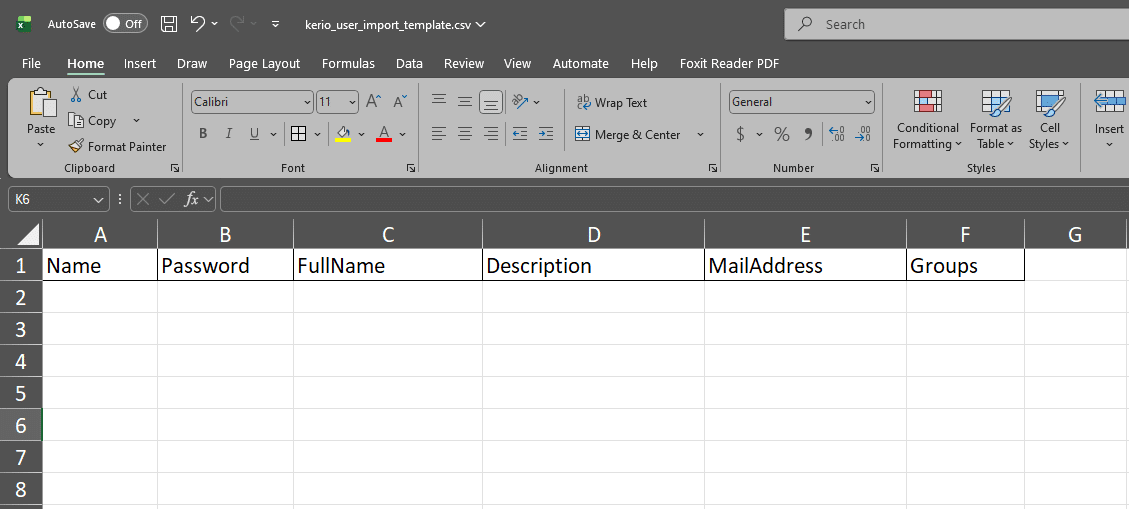
Task: Switch to the Formulas tab
Action: coord(348,64)
